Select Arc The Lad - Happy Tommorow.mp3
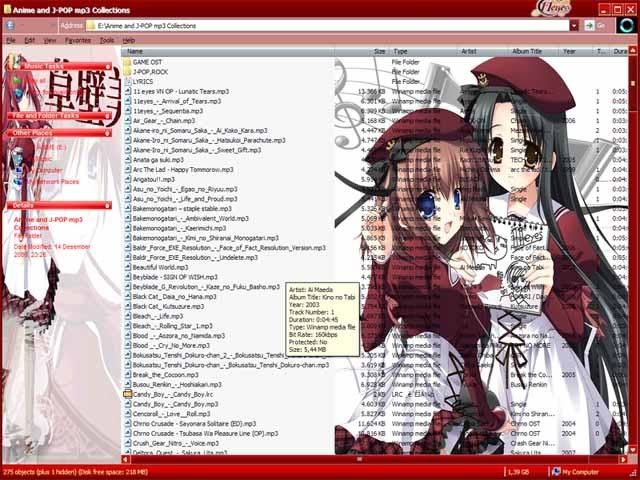 [183, 169]
